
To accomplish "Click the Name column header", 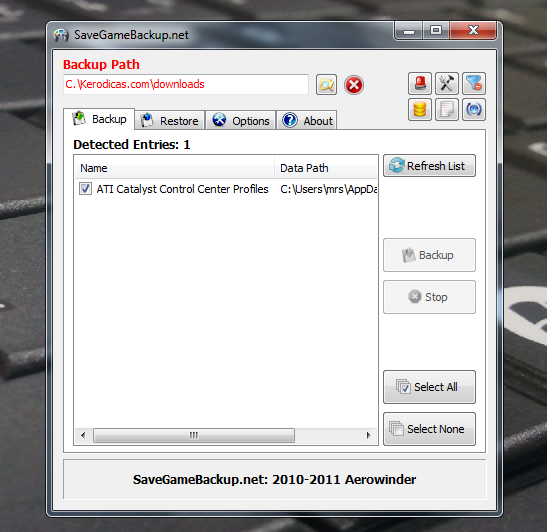I will (x=174, y=168).
